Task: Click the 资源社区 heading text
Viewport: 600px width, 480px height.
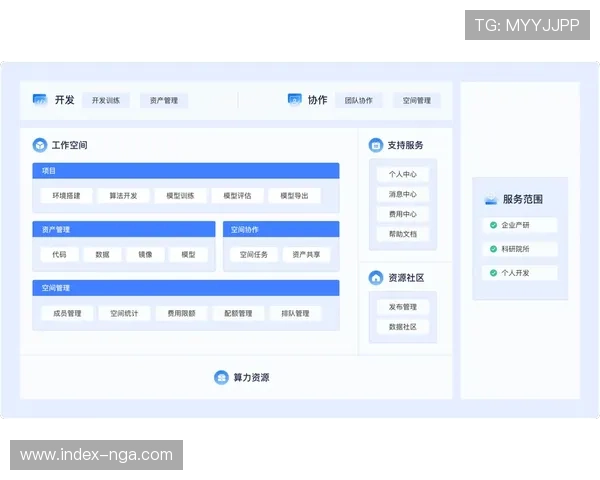Action: click(406, 278)
